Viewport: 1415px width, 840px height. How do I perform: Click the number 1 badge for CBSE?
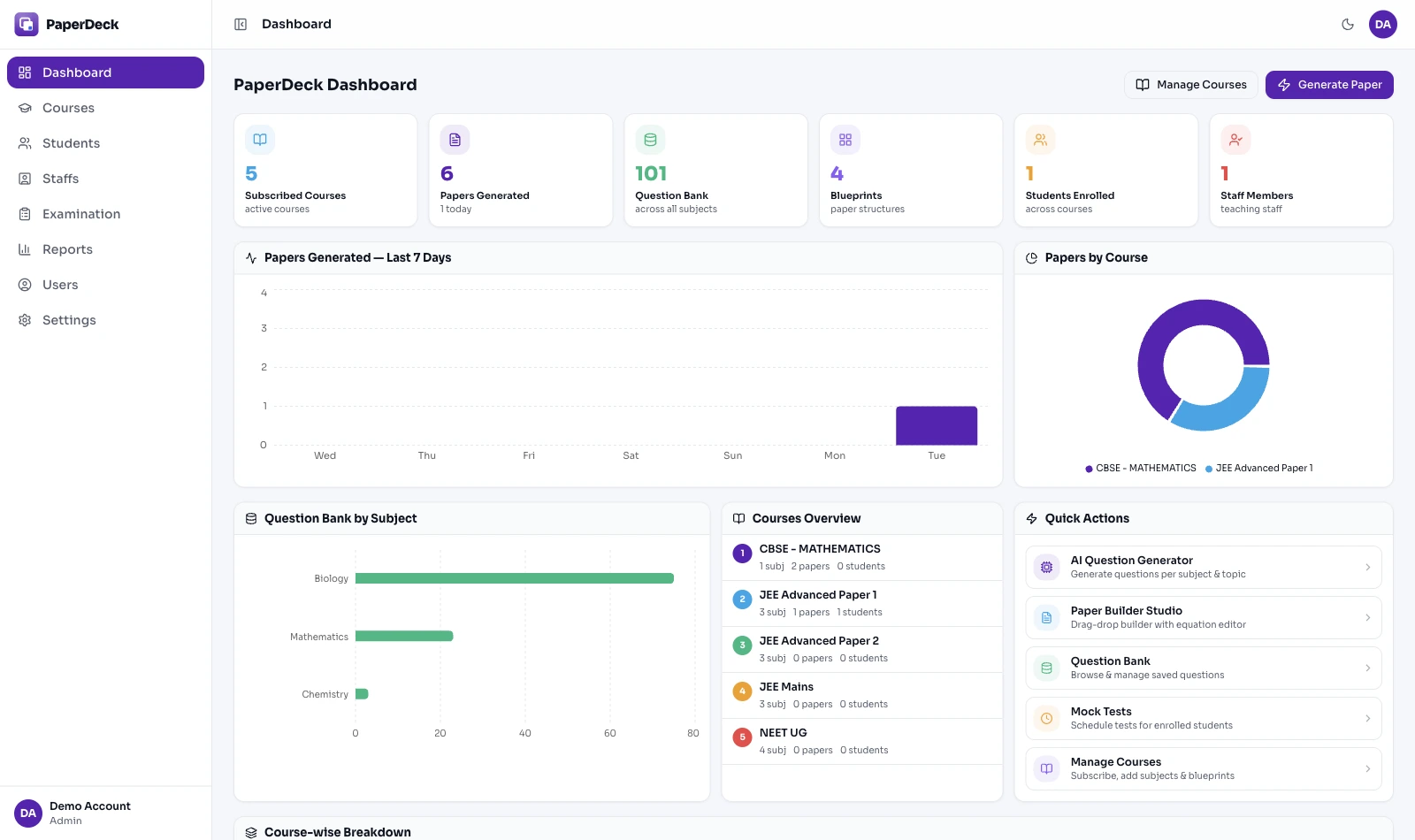(x=743, y=554)
